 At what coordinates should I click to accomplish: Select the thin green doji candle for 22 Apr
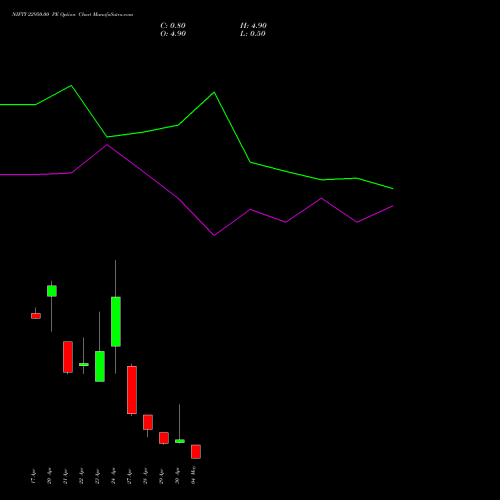click(x=84, y=364)
